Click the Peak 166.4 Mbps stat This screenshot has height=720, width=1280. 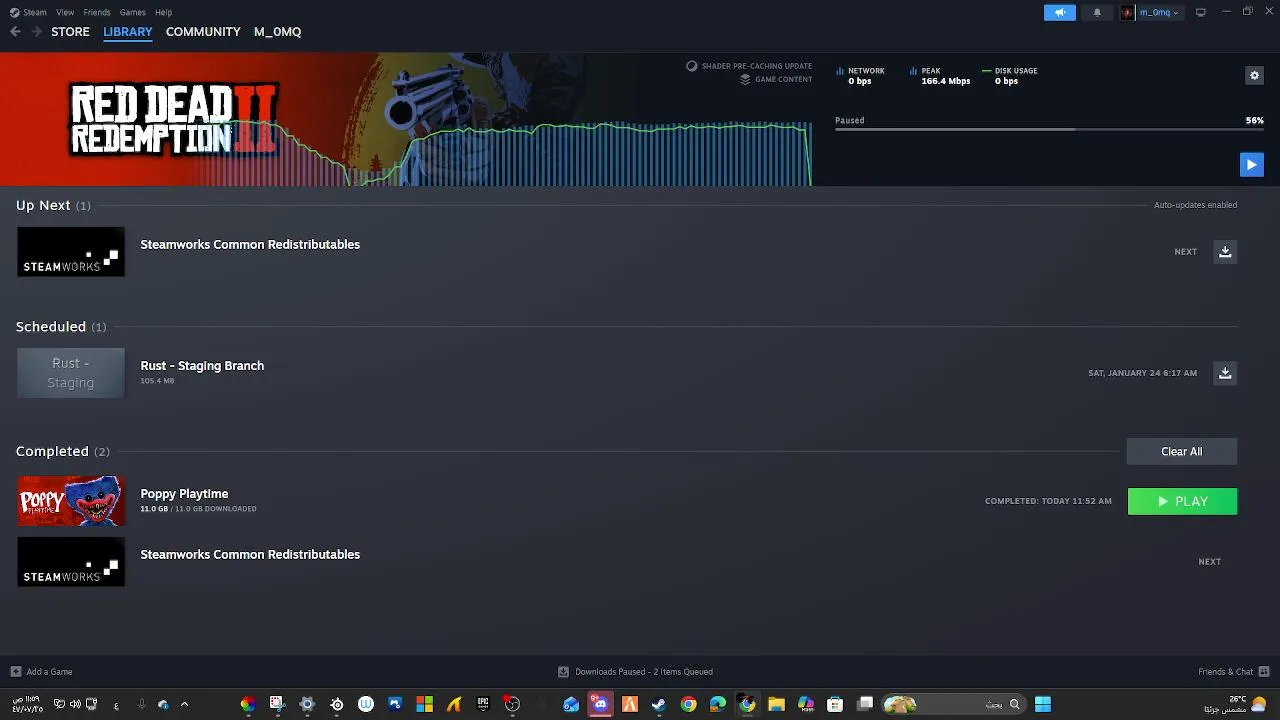(x=939, y=76)
